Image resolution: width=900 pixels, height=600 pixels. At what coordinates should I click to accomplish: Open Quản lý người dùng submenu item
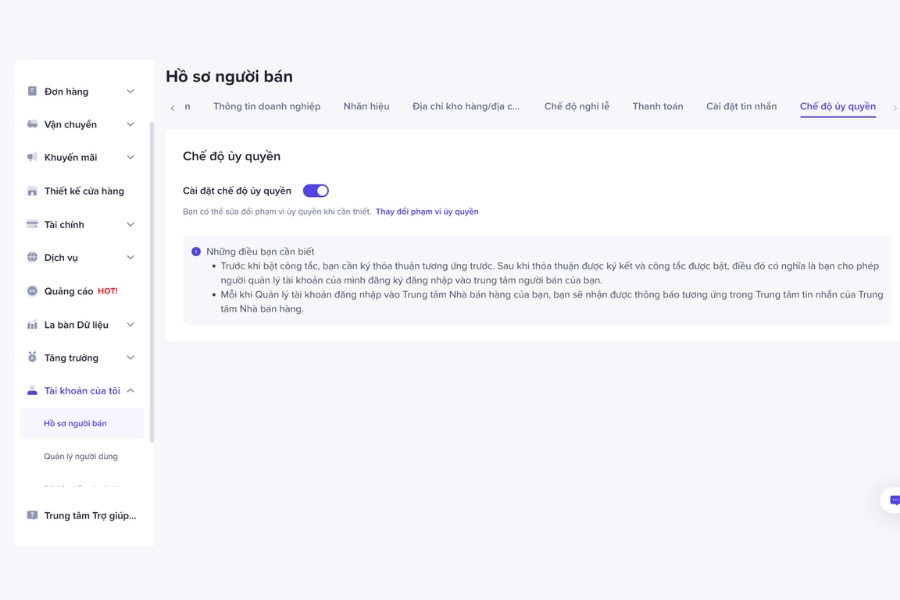[81, 456]
